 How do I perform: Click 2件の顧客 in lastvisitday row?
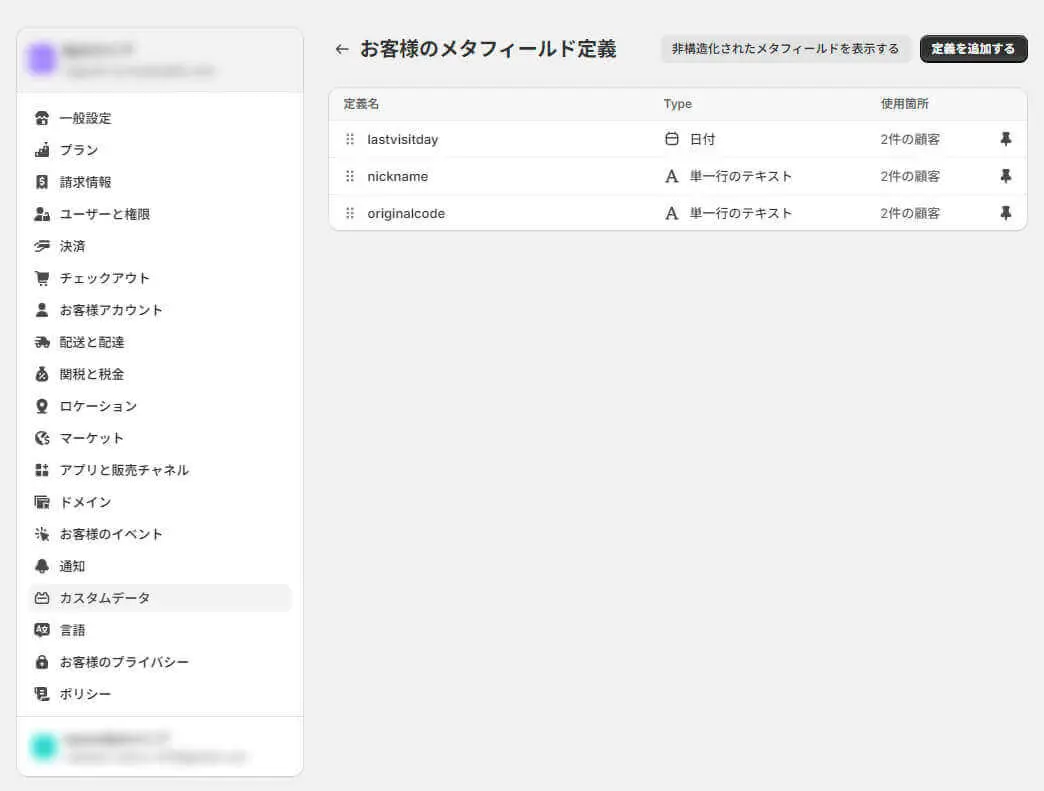coord(910,139)
